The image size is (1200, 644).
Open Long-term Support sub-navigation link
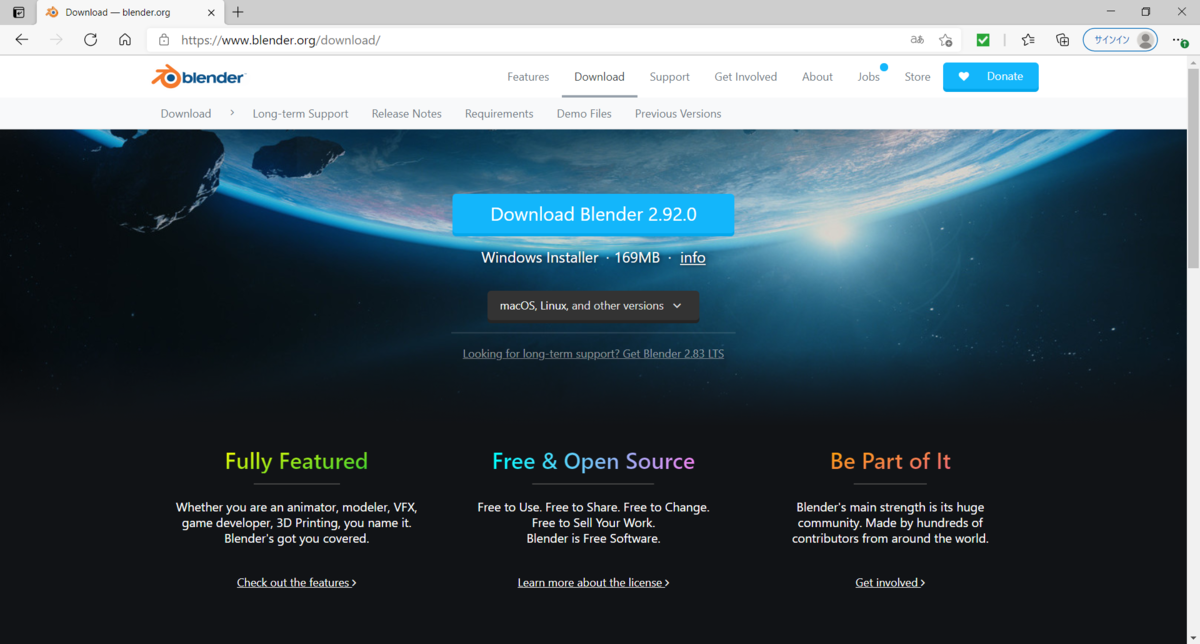tap(300, 114)
